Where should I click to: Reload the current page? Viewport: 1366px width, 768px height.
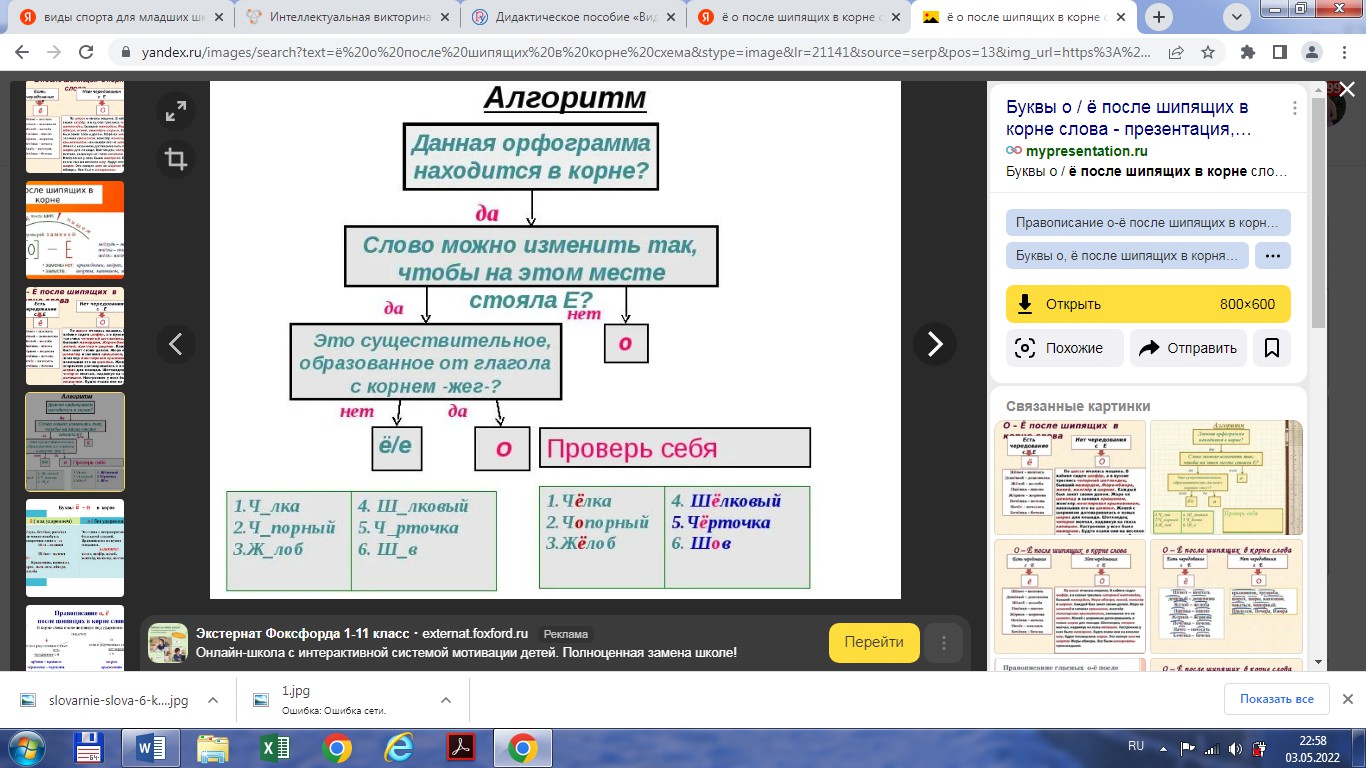coord(92,52)
